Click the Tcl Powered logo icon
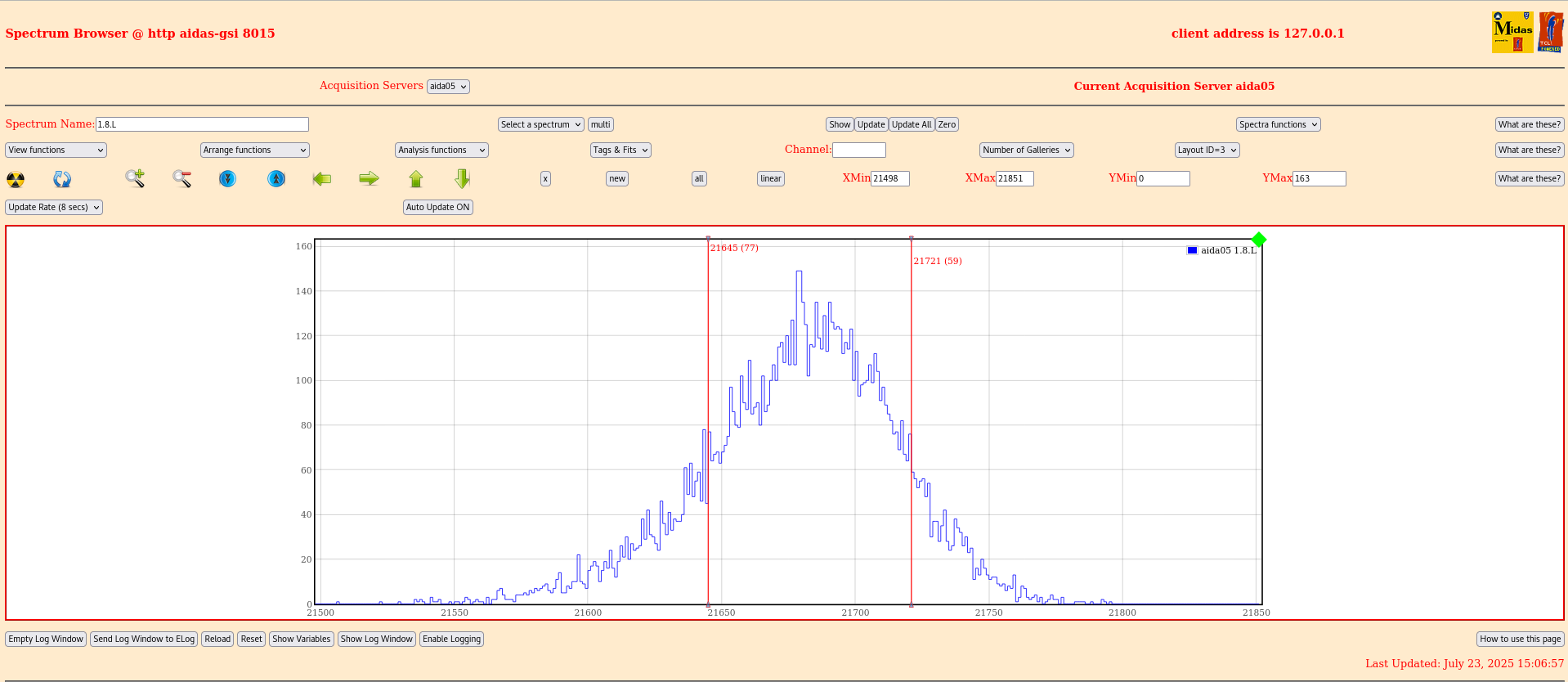 coord(1550,33)
